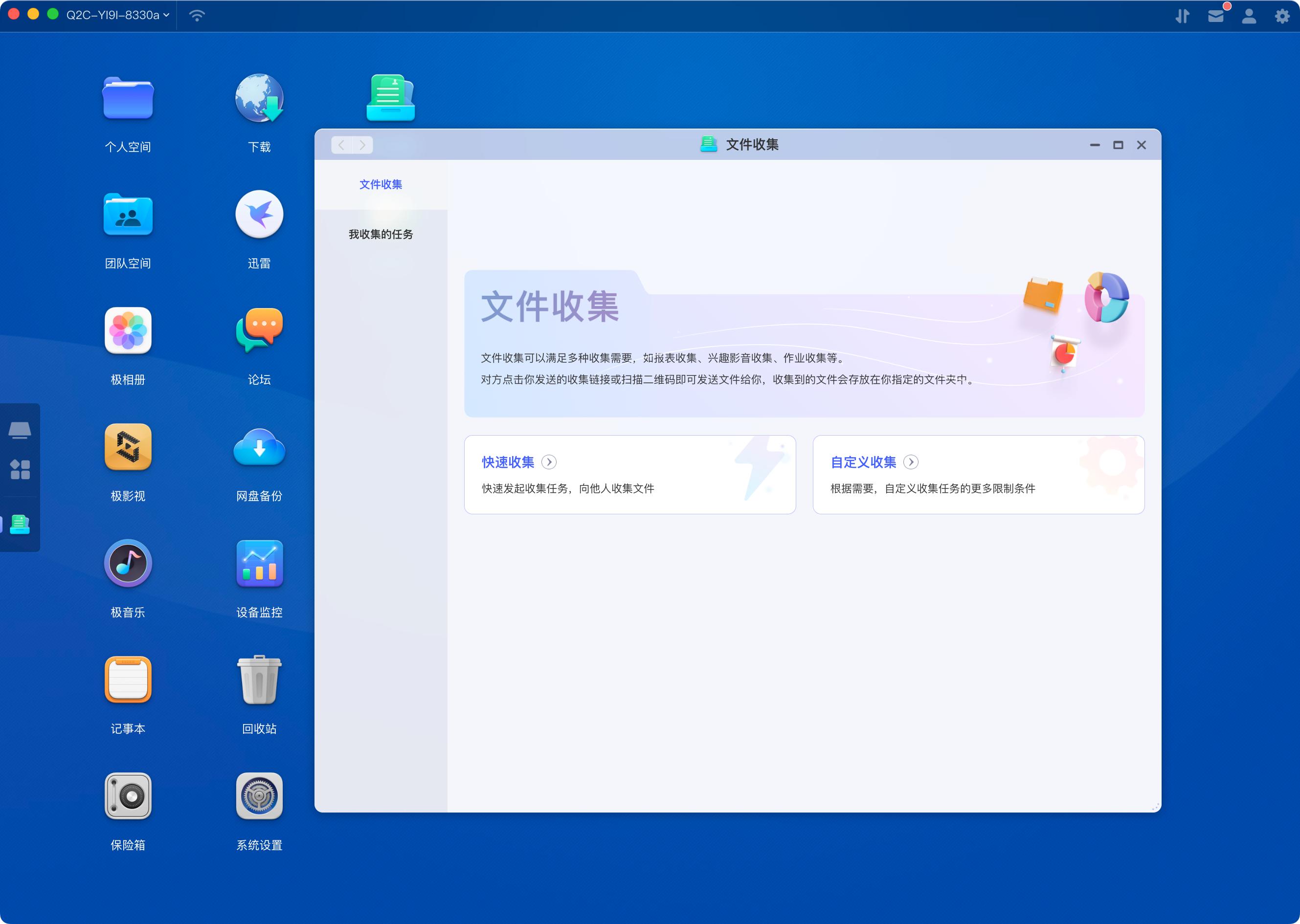The width and height of the screenshot is (1300, 924).
Task: Open the 迅雷 download app
Action: point(260,215)
